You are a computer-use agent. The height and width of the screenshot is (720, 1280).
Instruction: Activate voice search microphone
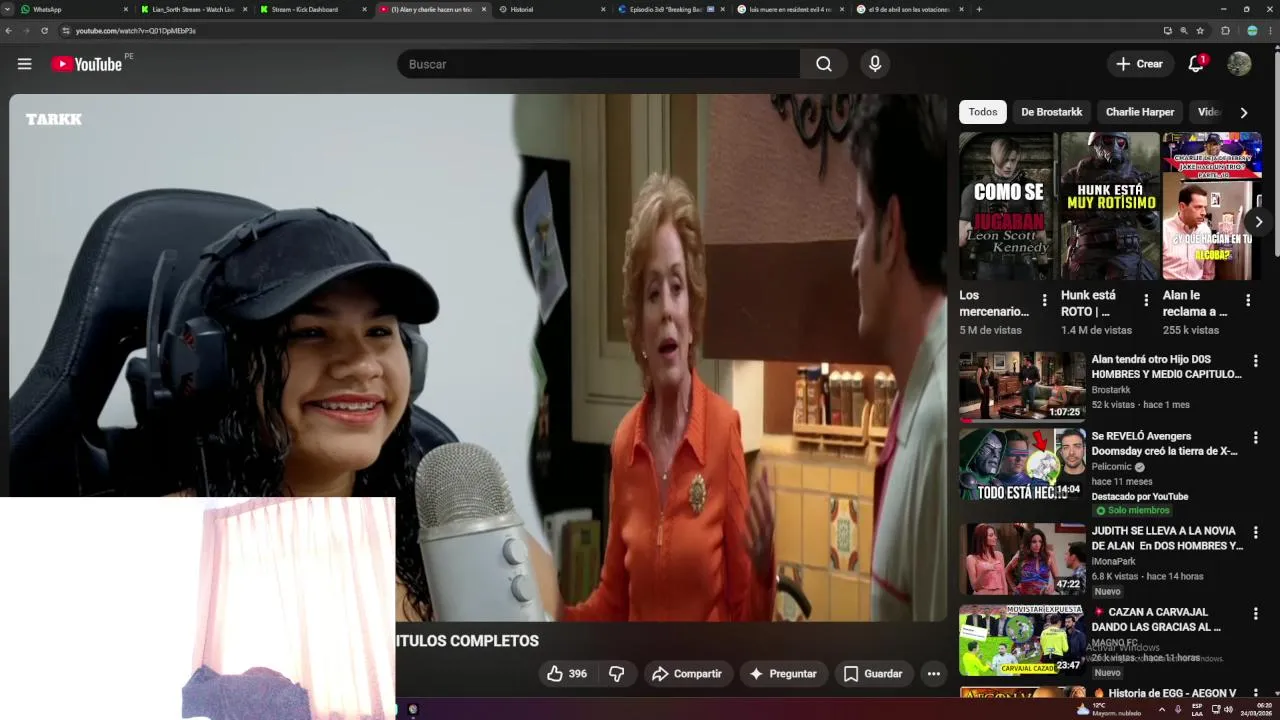click(x=875, y=64)
